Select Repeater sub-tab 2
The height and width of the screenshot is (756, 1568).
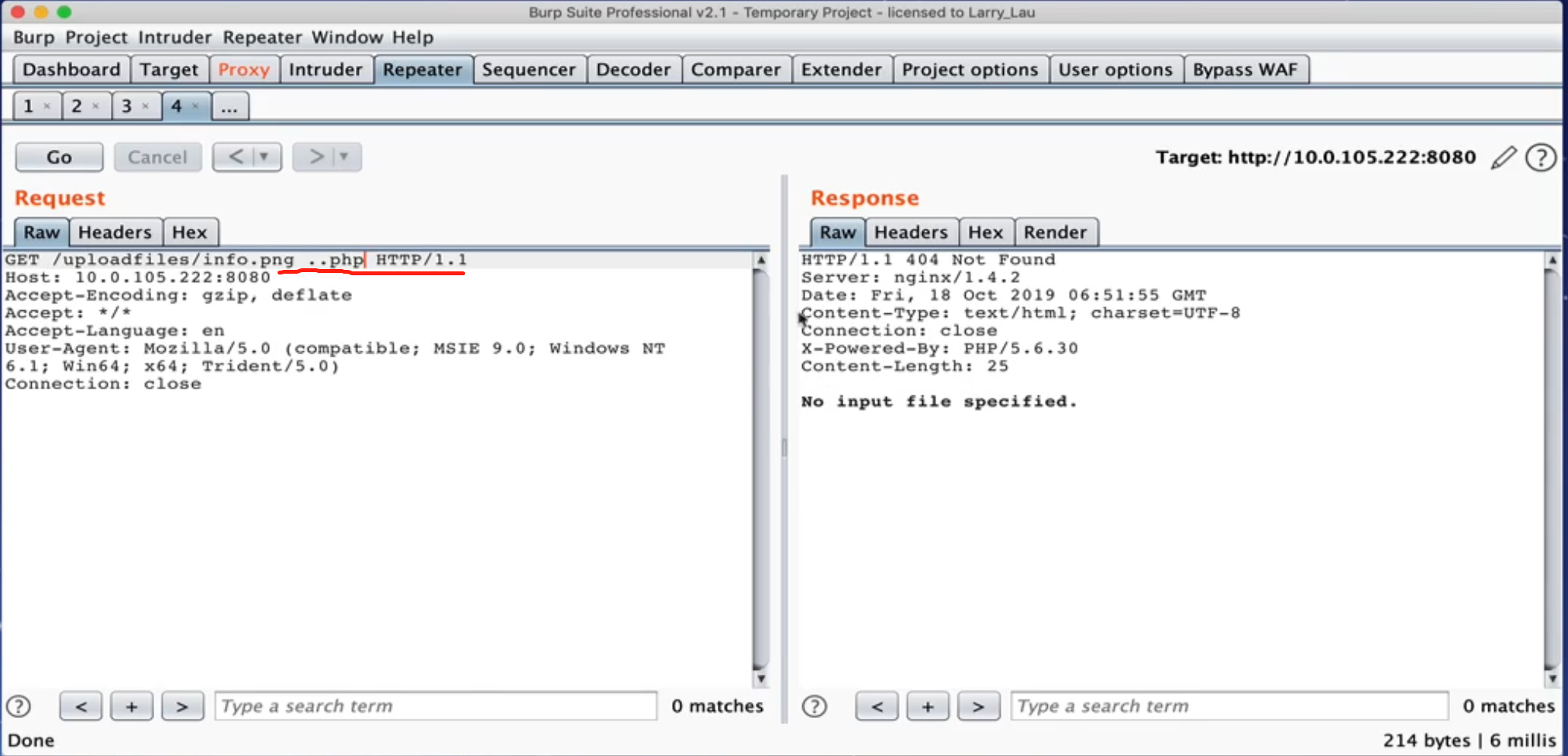(77, 106)
